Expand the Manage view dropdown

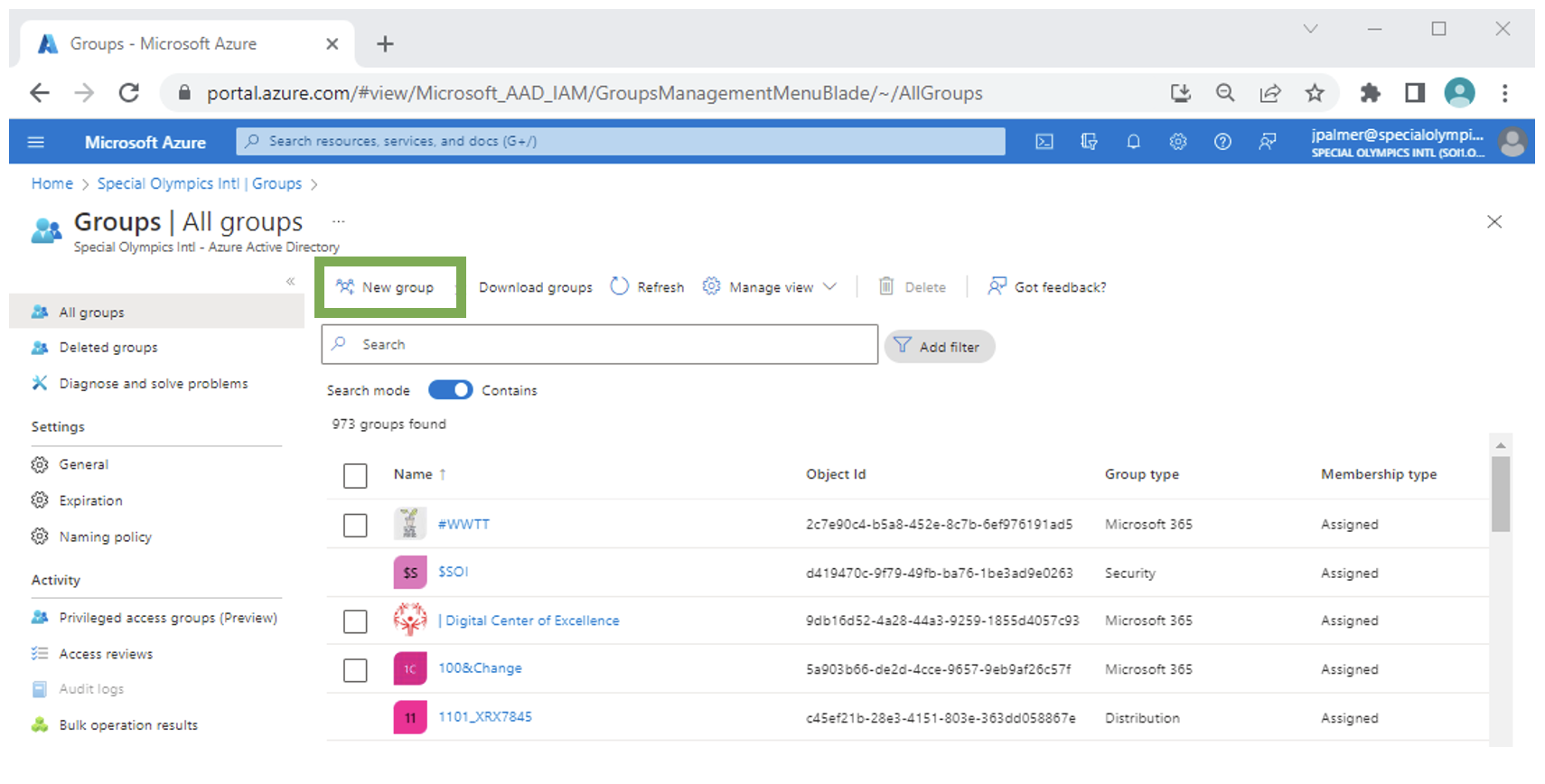(x=770, y=287)
